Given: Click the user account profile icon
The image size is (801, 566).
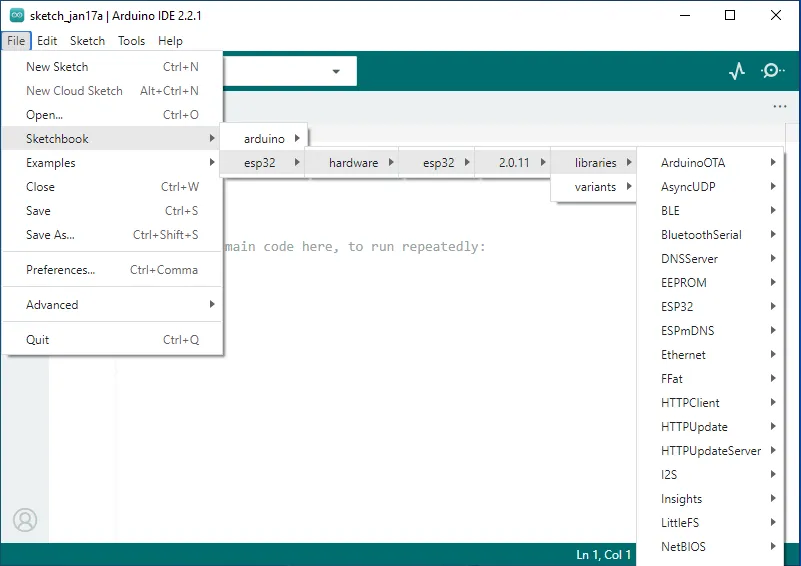Looking at the screenshot, I should click(25, 520).
